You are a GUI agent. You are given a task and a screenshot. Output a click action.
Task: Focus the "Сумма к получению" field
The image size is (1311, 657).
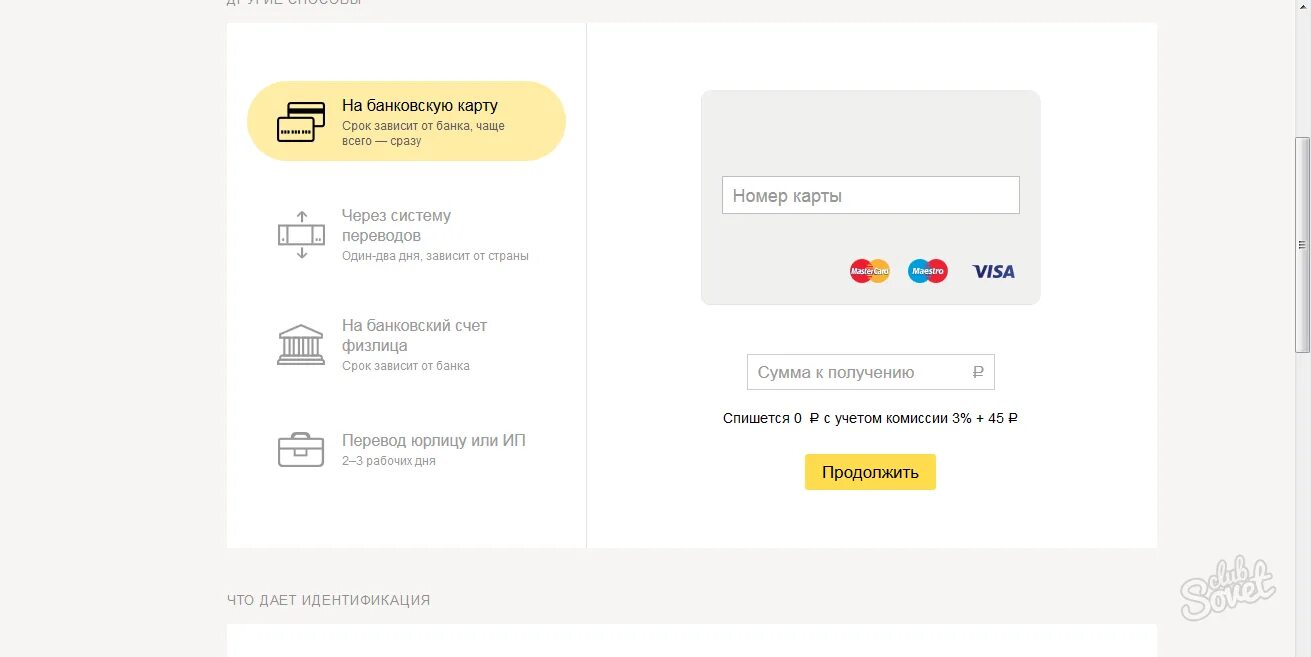[871, 372]
